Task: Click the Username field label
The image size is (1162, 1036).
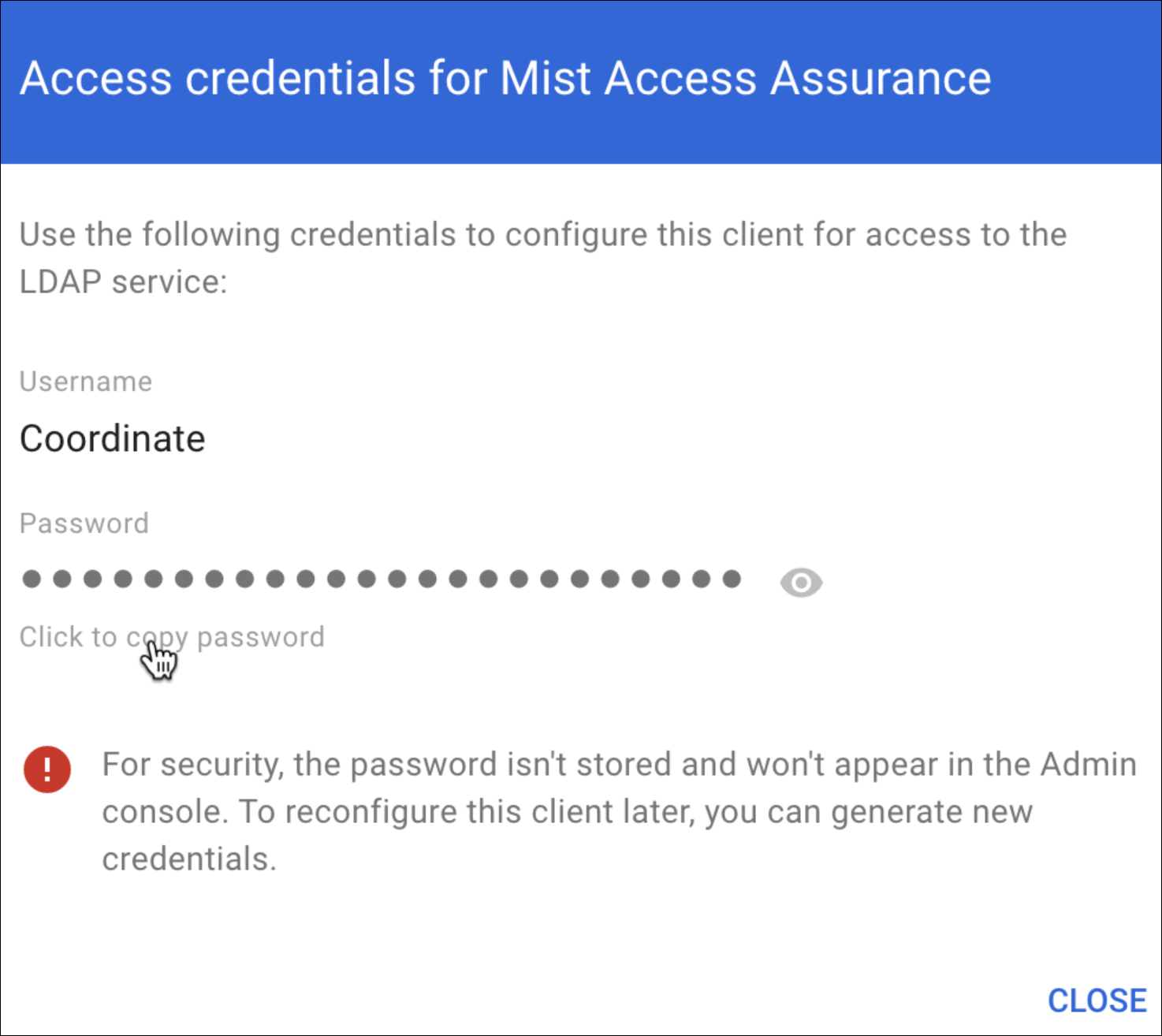Action: pos(86,382)
